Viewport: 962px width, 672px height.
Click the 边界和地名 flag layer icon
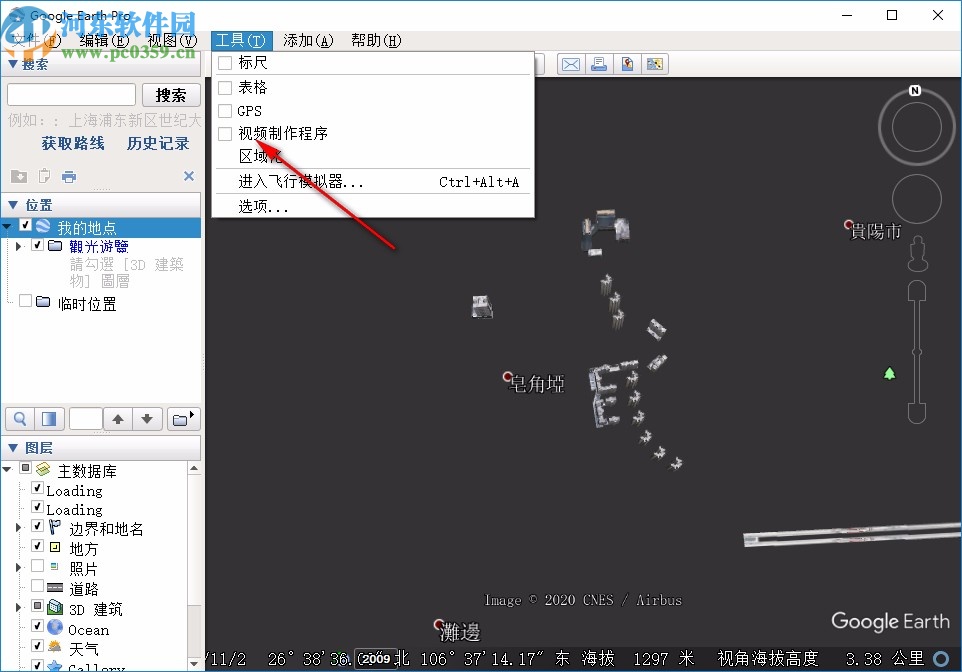pyautogui.click(x=55, y=527)
